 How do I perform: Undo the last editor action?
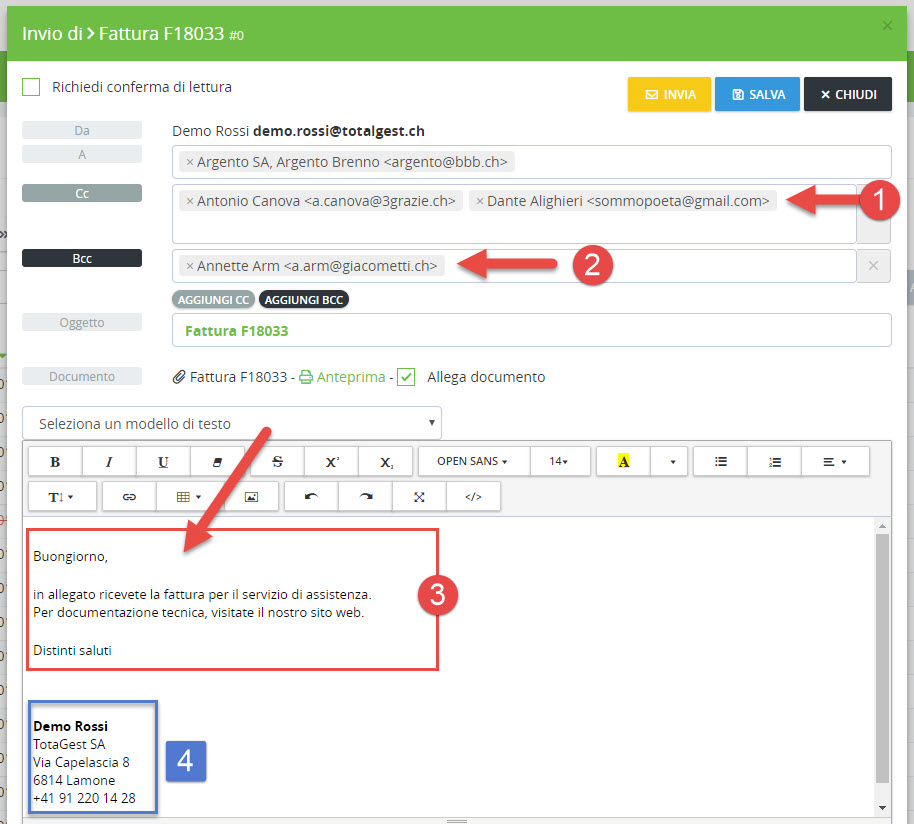pyautogui.click(x=311, y=497)
